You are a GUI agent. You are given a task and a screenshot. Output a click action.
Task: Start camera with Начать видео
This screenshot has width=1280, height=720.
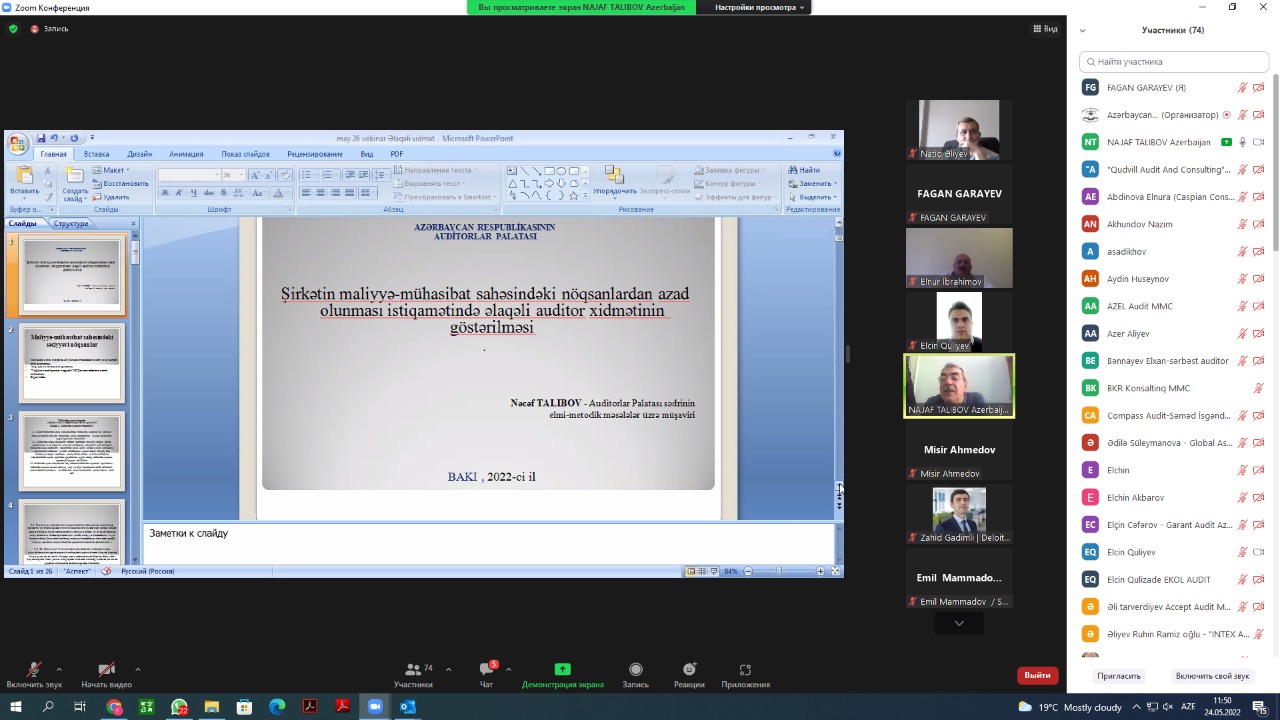(x=106, y=671)
